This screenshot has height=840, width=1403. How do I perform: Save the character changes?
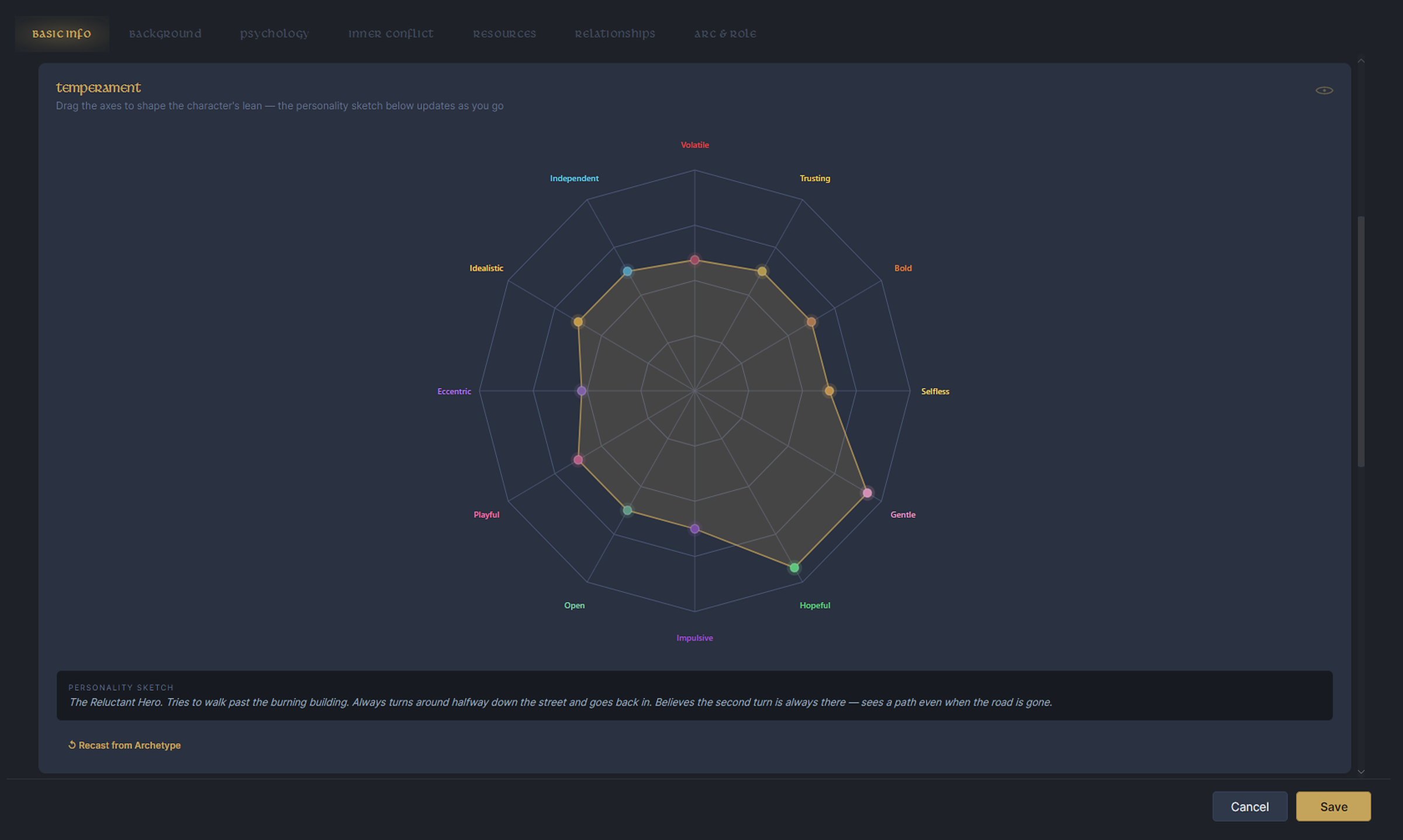pos(1333,806)
